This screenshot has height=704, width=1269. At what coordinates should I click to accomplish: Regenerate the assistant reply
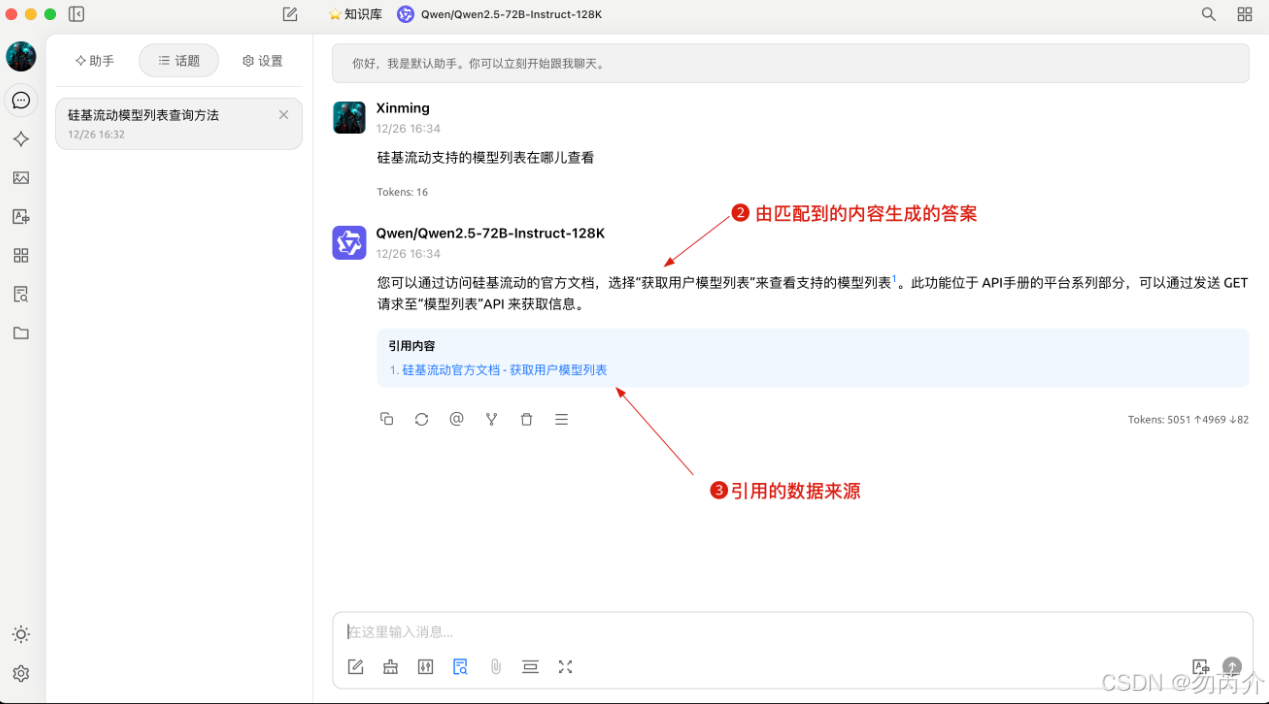[x=422, y=419]
